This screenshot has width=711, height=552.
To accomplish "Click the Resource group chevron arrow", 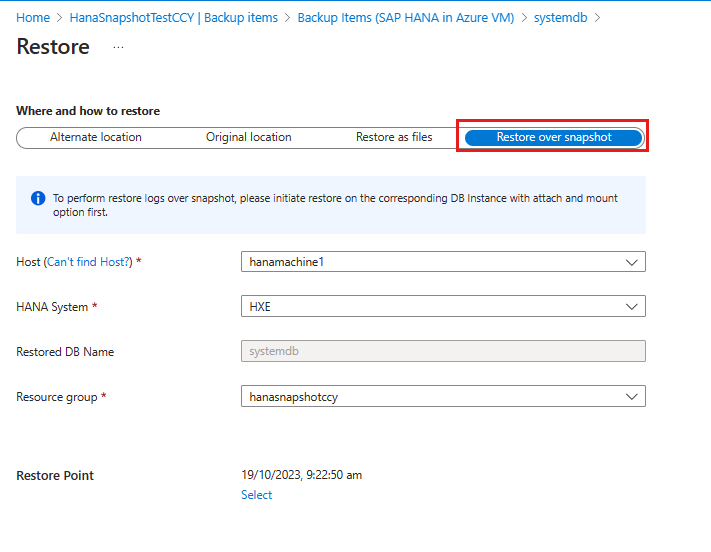I will 632,397.
